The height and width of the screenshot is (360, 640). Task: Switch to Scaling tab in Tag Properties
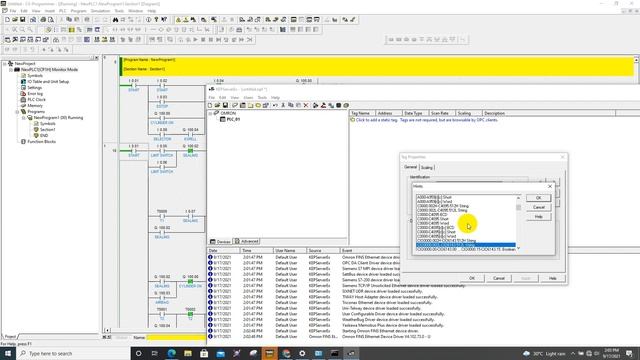pos(427,167)
